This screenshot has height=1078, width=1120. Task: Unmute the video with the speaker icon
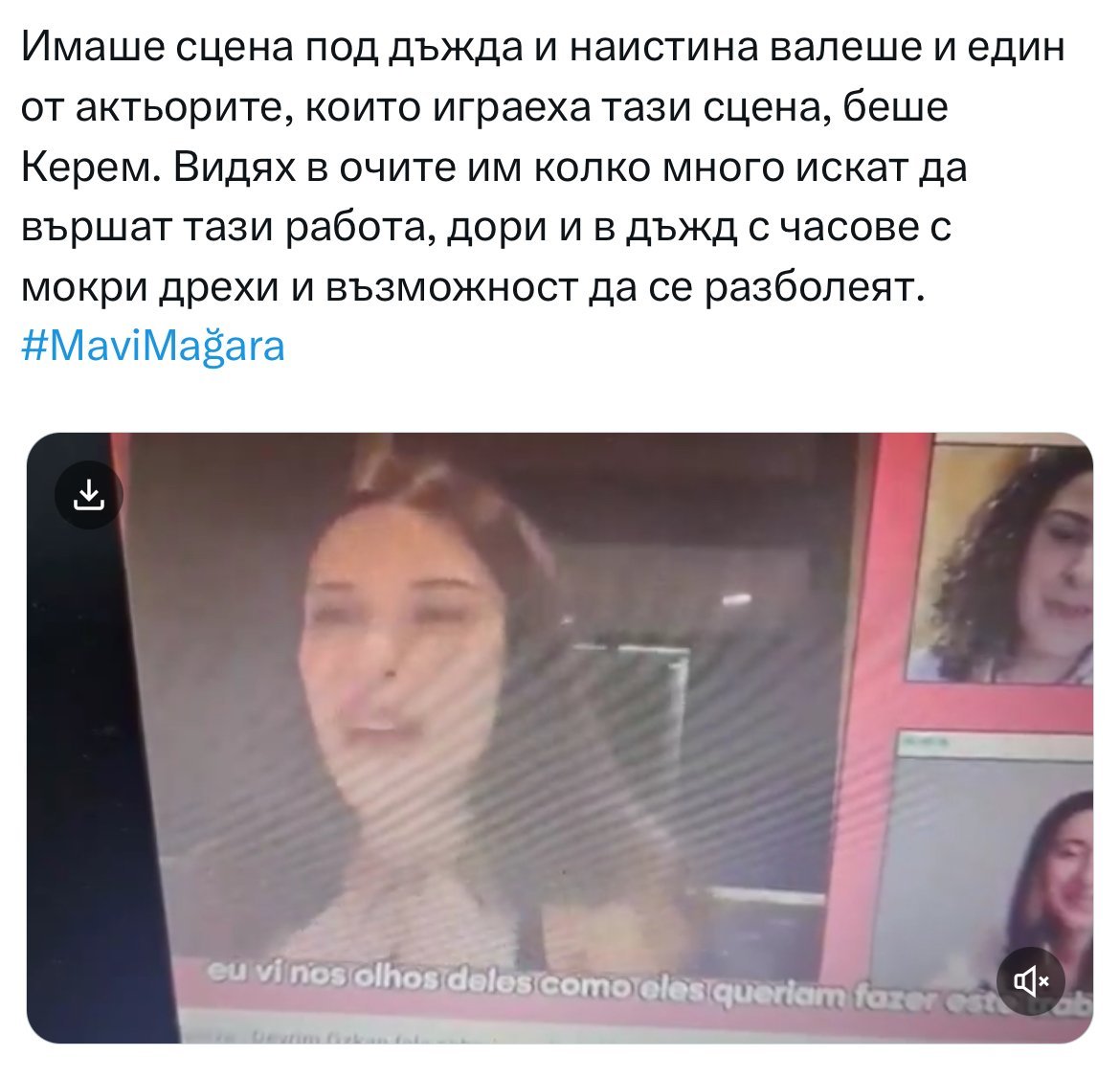point(1031,981)
